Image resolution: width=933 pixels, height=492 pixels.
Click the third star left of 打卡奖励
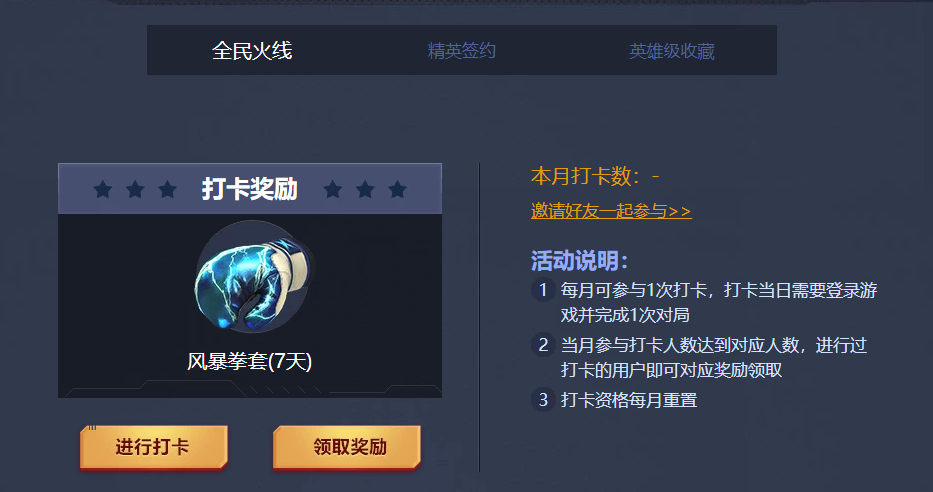click(168, 189)
